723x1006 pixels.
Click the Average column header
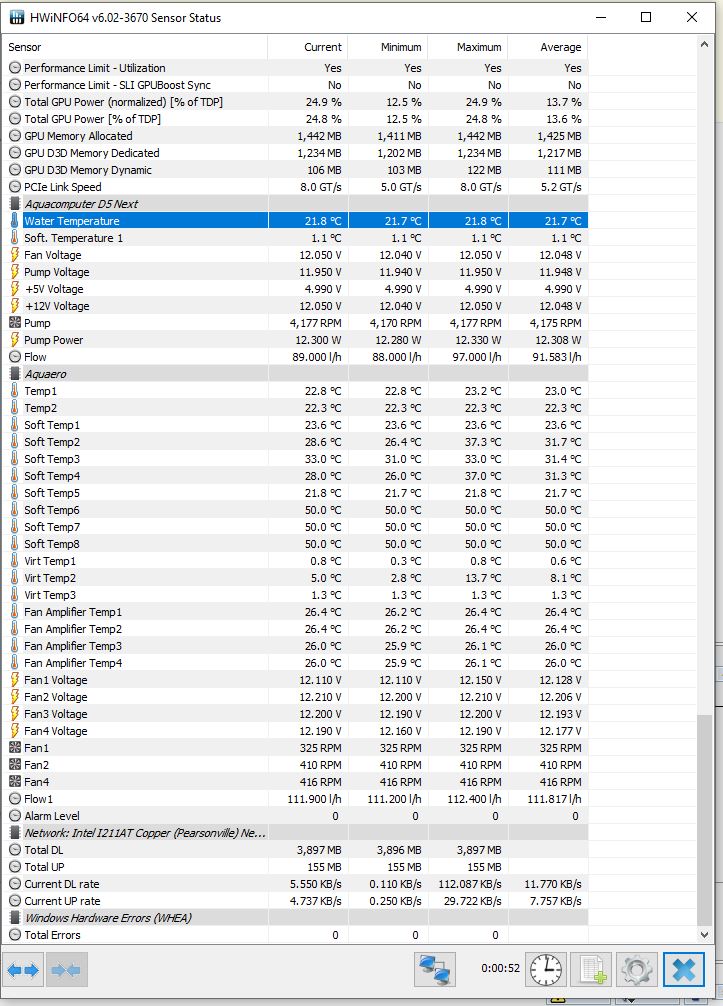[548, 47]
